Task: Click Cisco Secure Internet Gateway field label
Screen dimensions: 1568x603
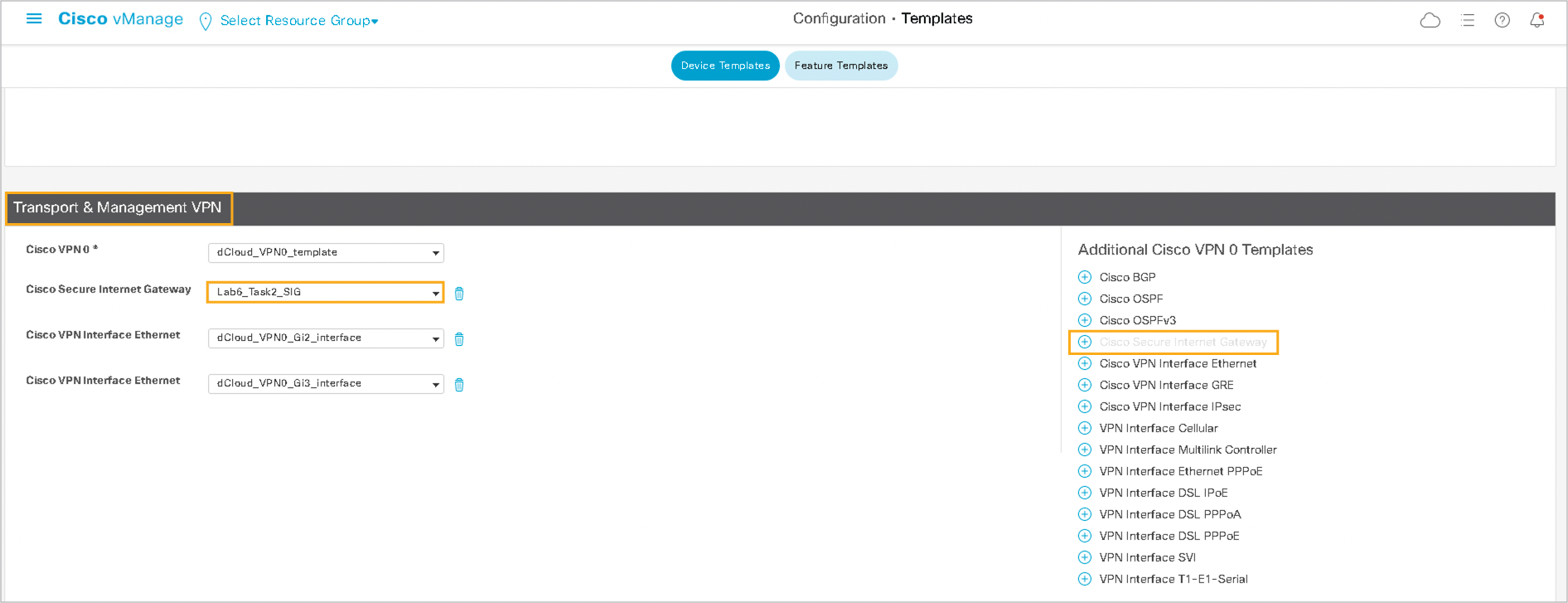Action: pyautogui.click(x=109, y=289)
